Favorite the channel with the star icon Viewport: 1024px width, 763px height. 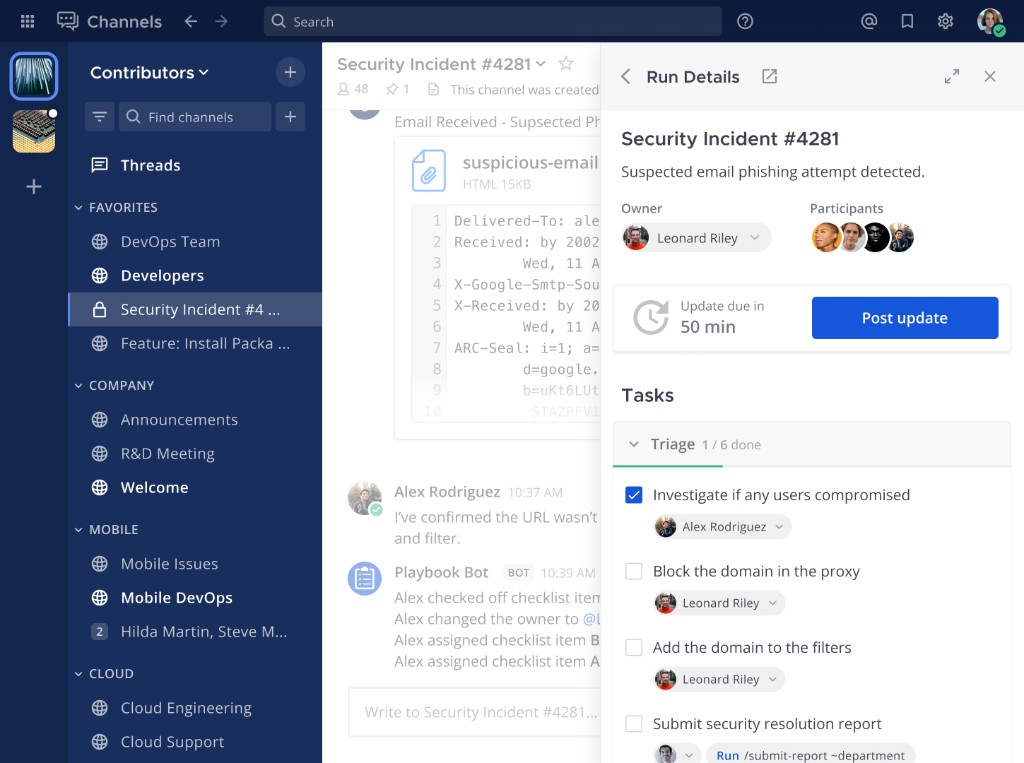[x=566, y=63]
